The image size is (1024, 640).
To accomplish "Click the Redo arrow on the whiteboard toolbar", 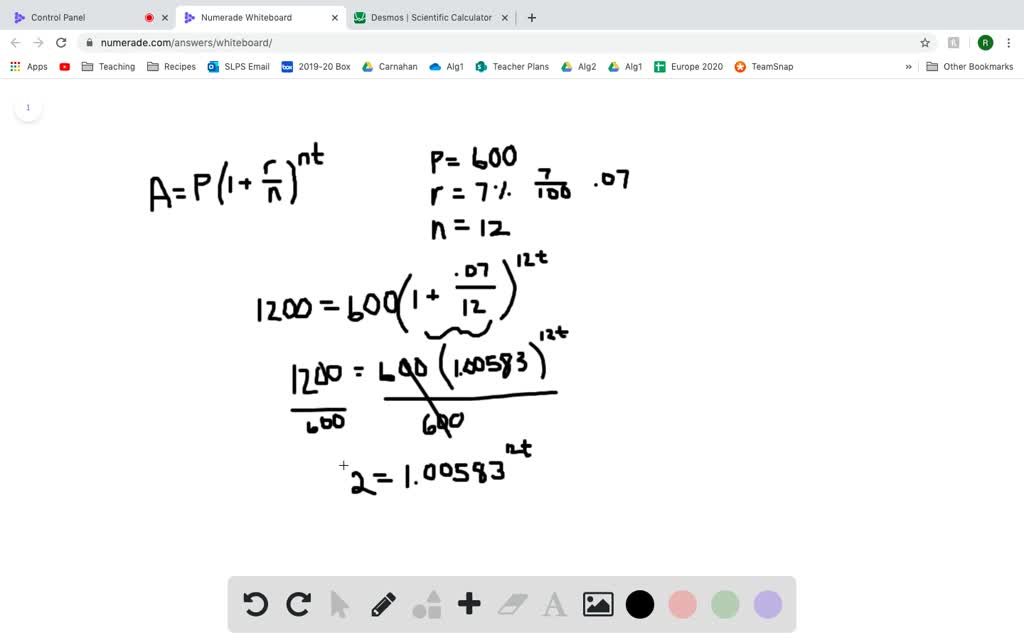I will pos(297,604).
